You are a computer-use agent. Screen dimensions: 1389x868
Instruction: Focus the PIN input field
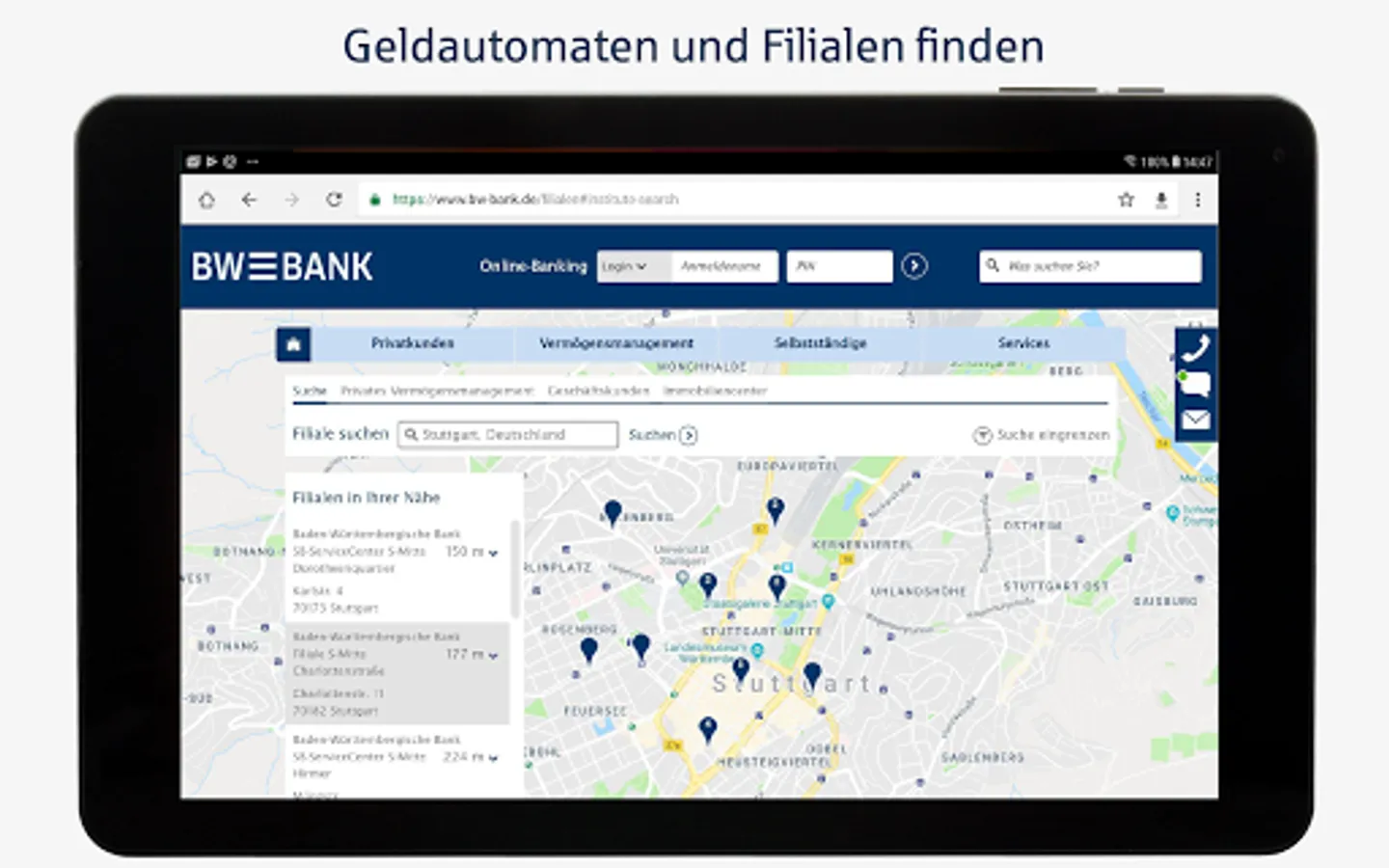click(839, 266)
